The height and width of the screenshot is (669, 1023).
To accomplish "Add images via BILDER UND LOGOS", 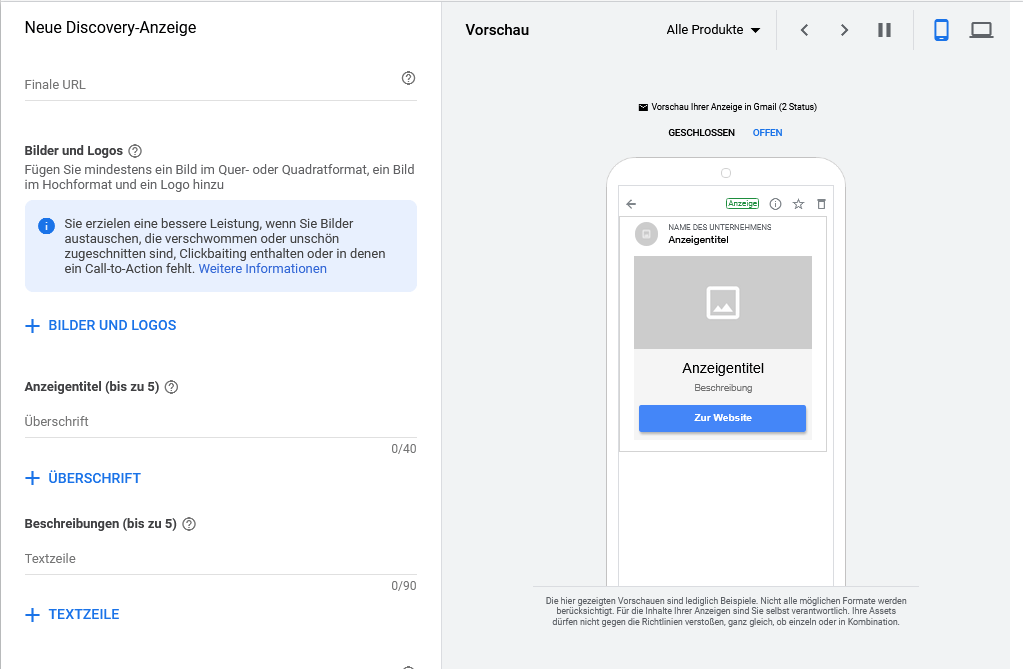I will [x=101, y=325].
